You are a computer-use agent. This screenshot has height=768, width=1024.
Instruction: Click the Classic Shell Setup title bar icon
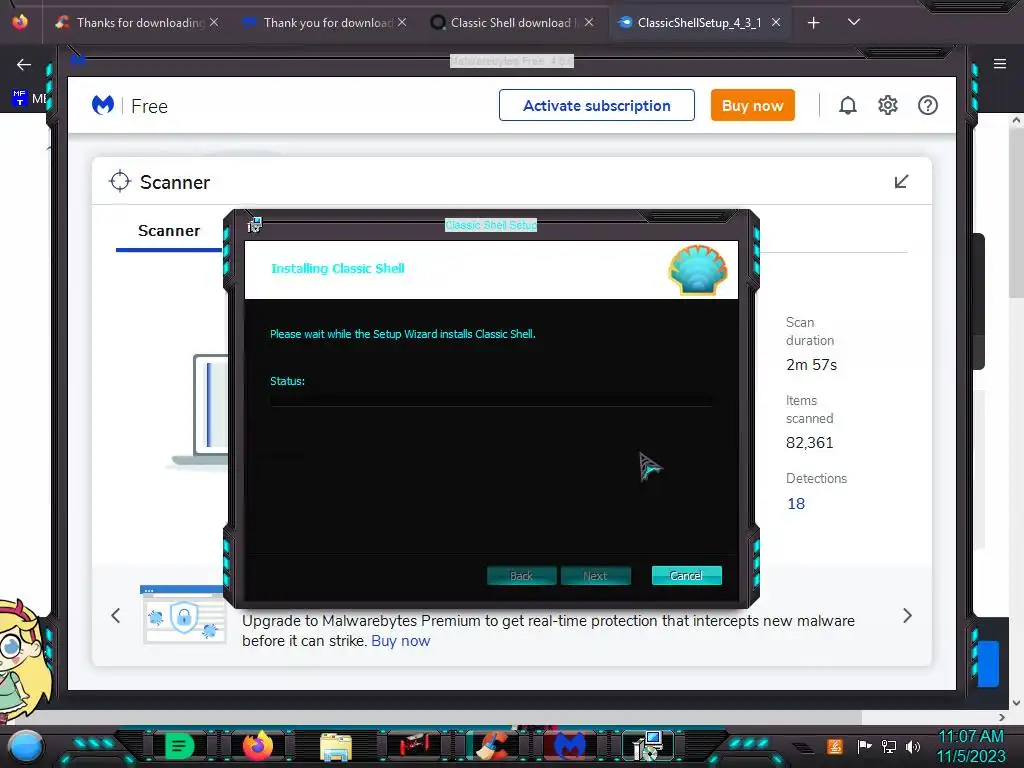(x=254, y=225)
